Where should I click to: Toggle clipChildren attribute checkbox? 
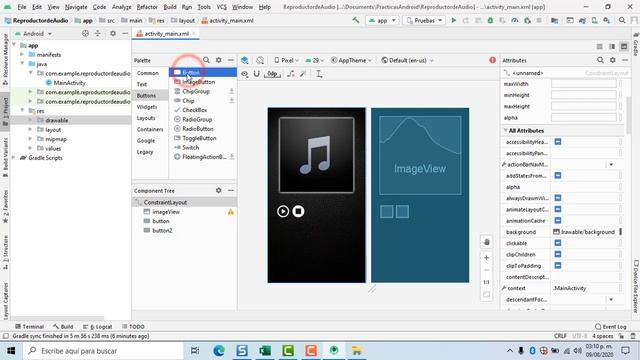click(558, 254)
